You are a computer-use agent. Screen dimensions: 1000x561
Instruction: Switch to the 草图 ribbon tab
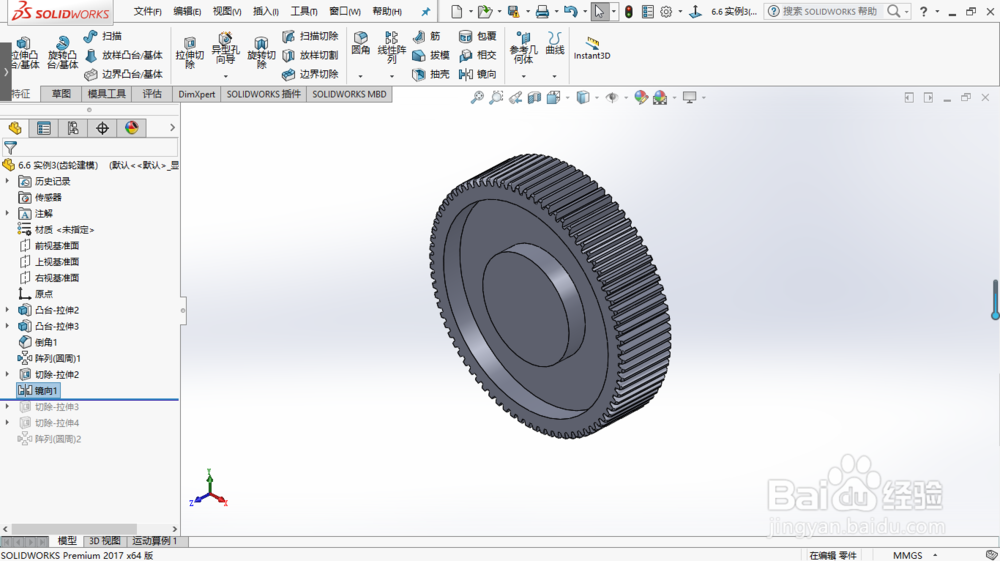pyautogui.click(x=61, y=94)
